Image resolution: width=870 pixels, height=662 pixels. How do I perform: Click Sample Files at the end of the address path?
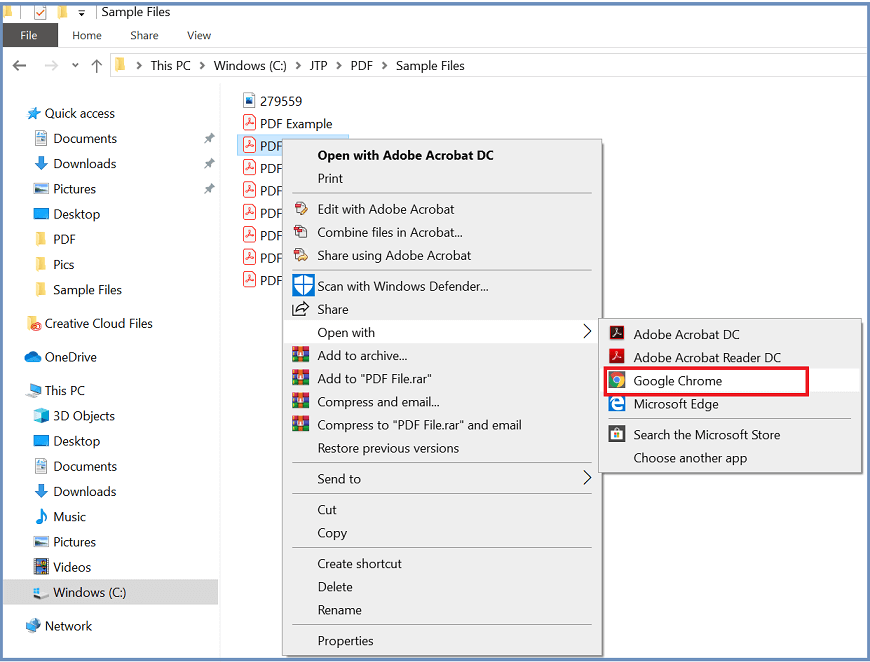[430, 65]
